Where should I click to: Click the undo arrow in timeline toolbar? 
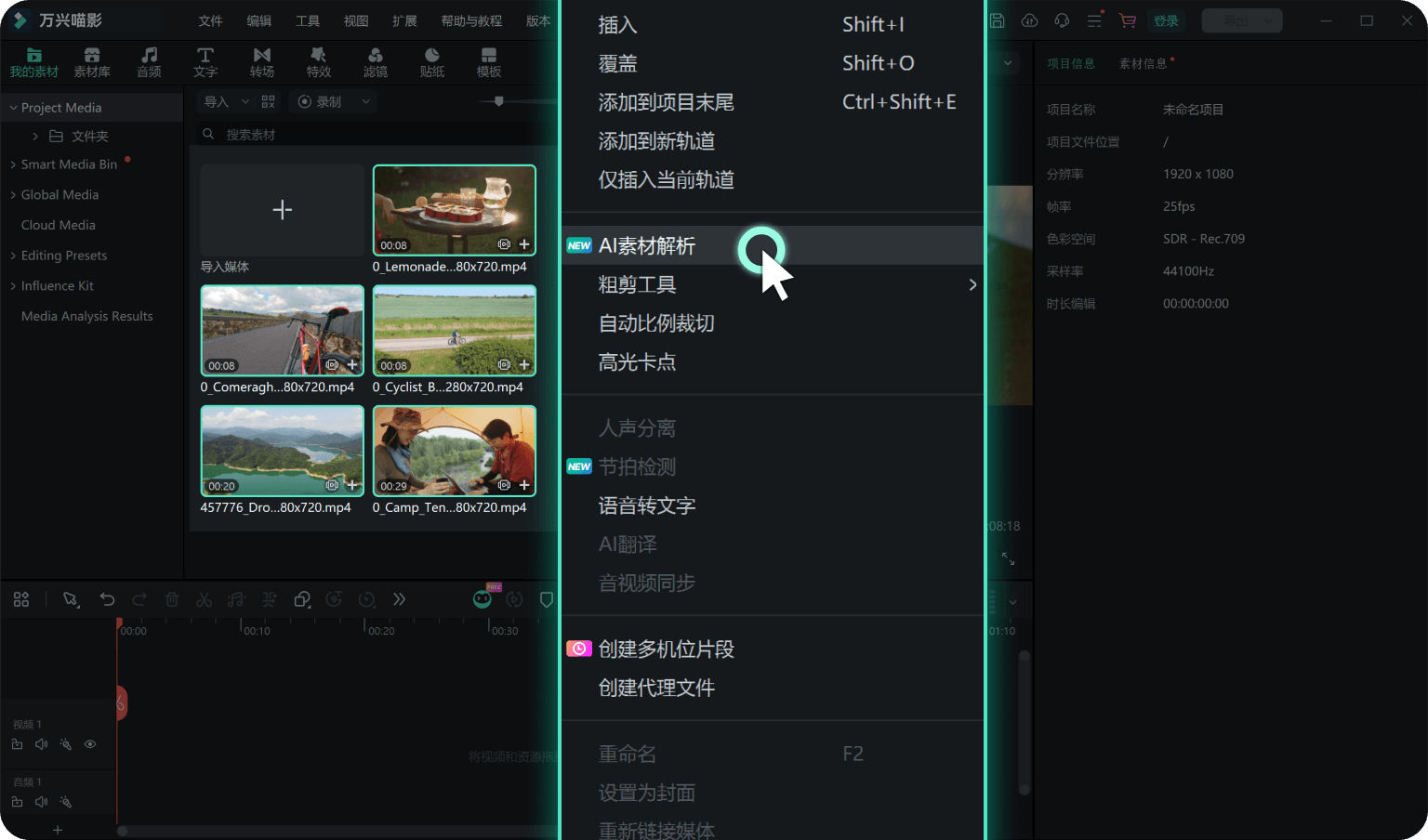click(x=107, y=599)
